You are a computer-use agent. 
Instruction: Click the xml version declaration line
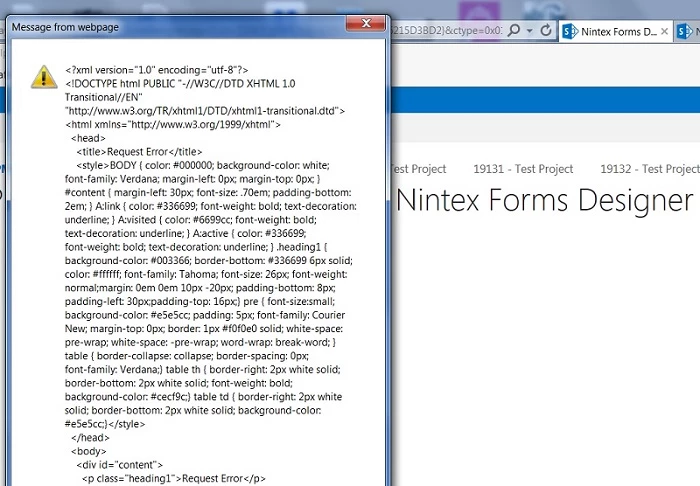157,70
